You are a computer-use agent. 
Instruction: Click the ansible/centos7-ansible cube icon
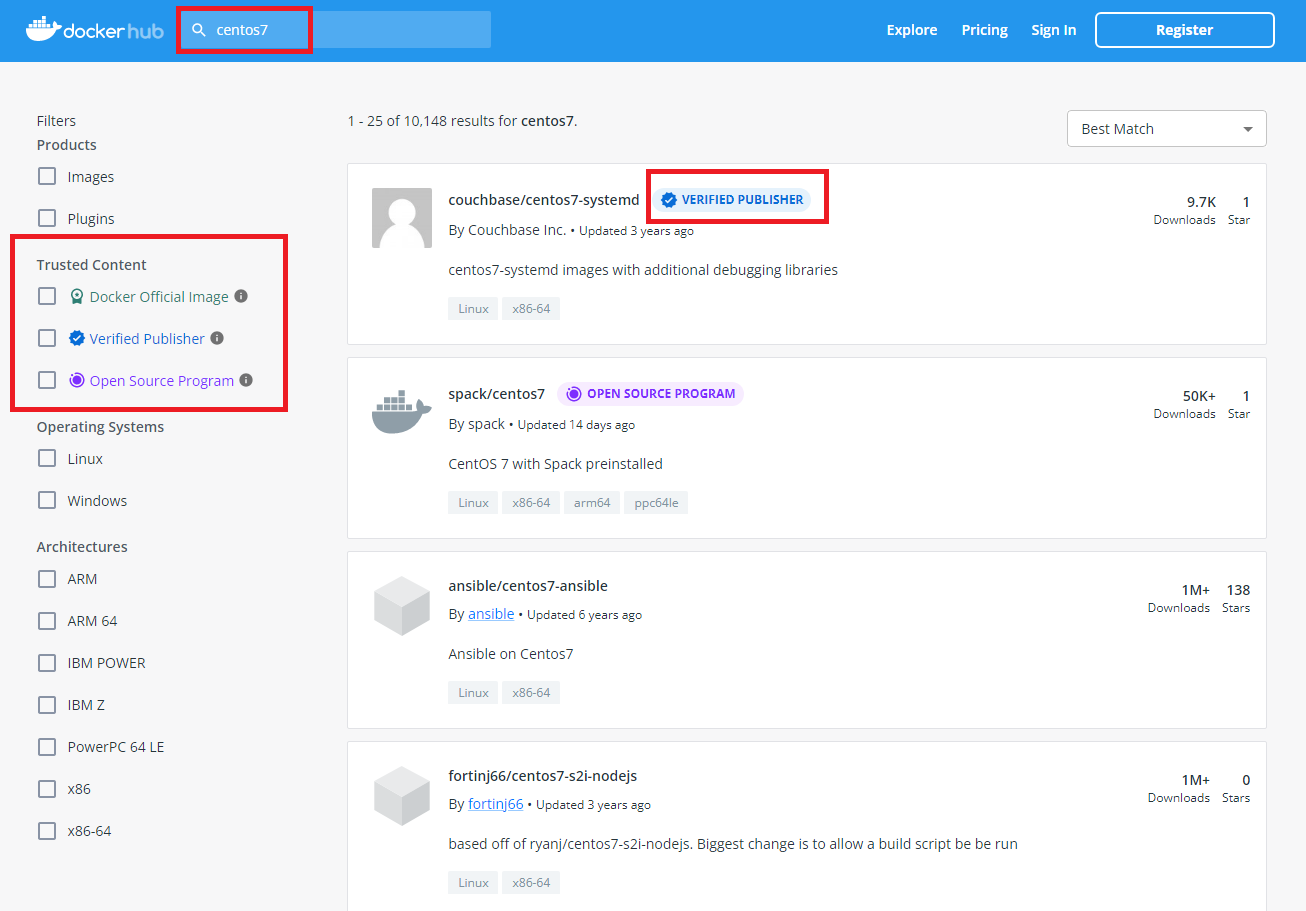[402, 606]
